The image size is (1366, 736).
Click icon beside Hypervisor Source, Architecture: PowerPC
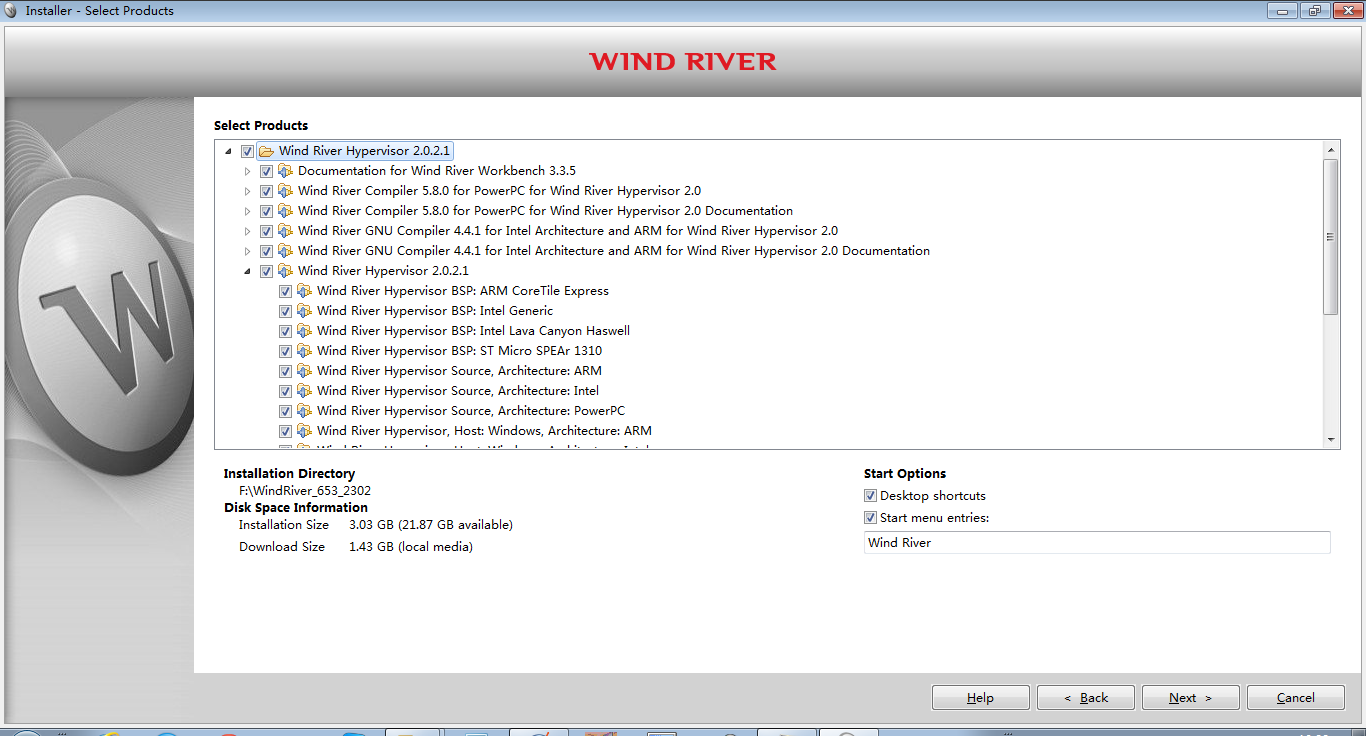(304, 411)
